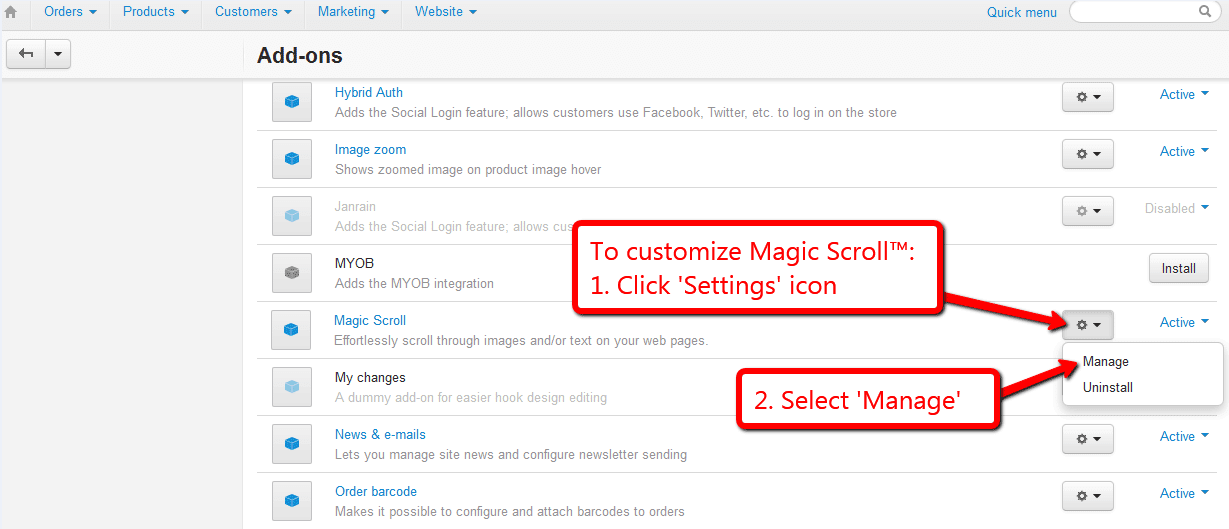Image resolution: width=1229 pixels, height=529 pixels.
Task: Click Magic Scroll settings gear icon
Action: click(1088, 325)
